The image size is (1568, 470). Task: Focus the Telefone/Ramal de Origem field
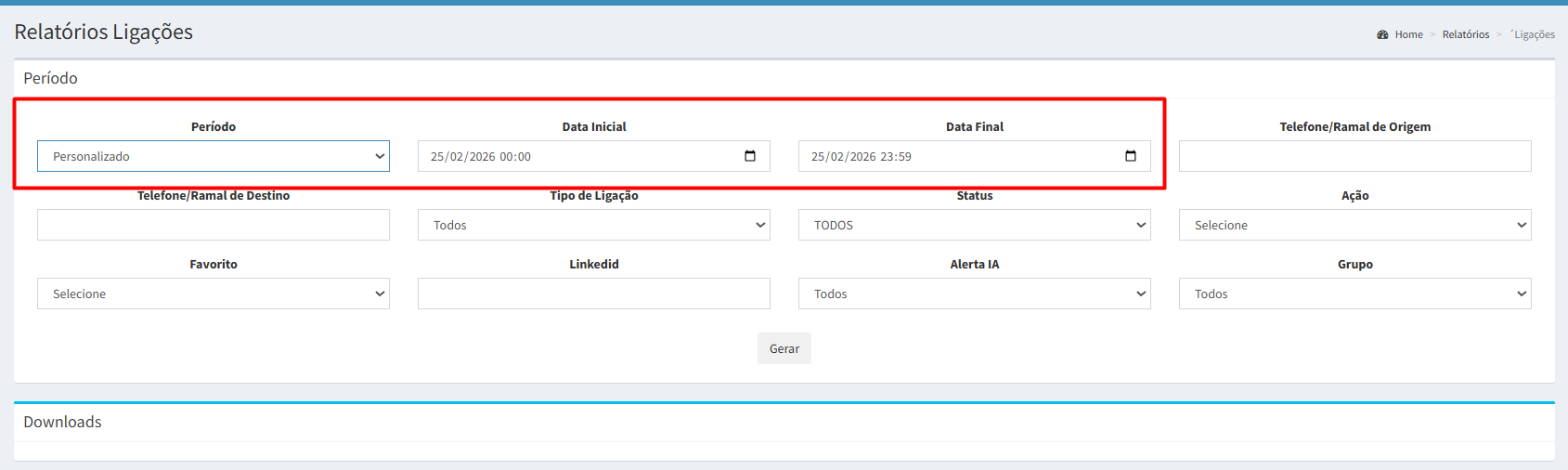(x=1354, y=156)
